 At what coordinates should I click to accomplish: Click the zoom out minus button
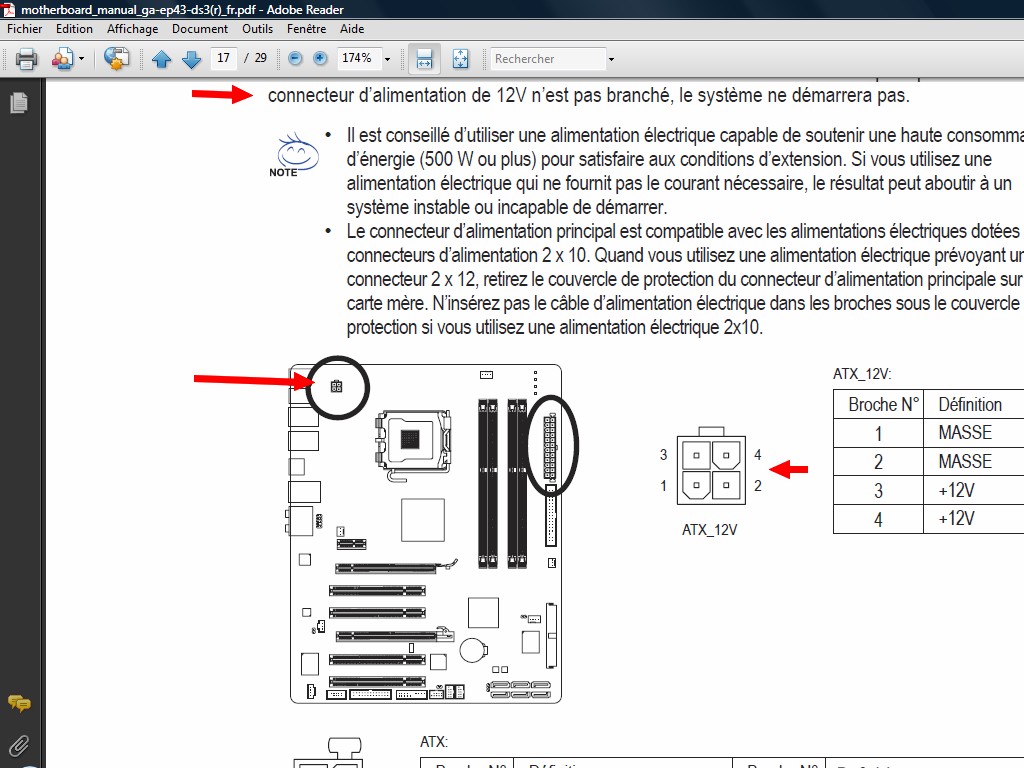tap(295, 59)
